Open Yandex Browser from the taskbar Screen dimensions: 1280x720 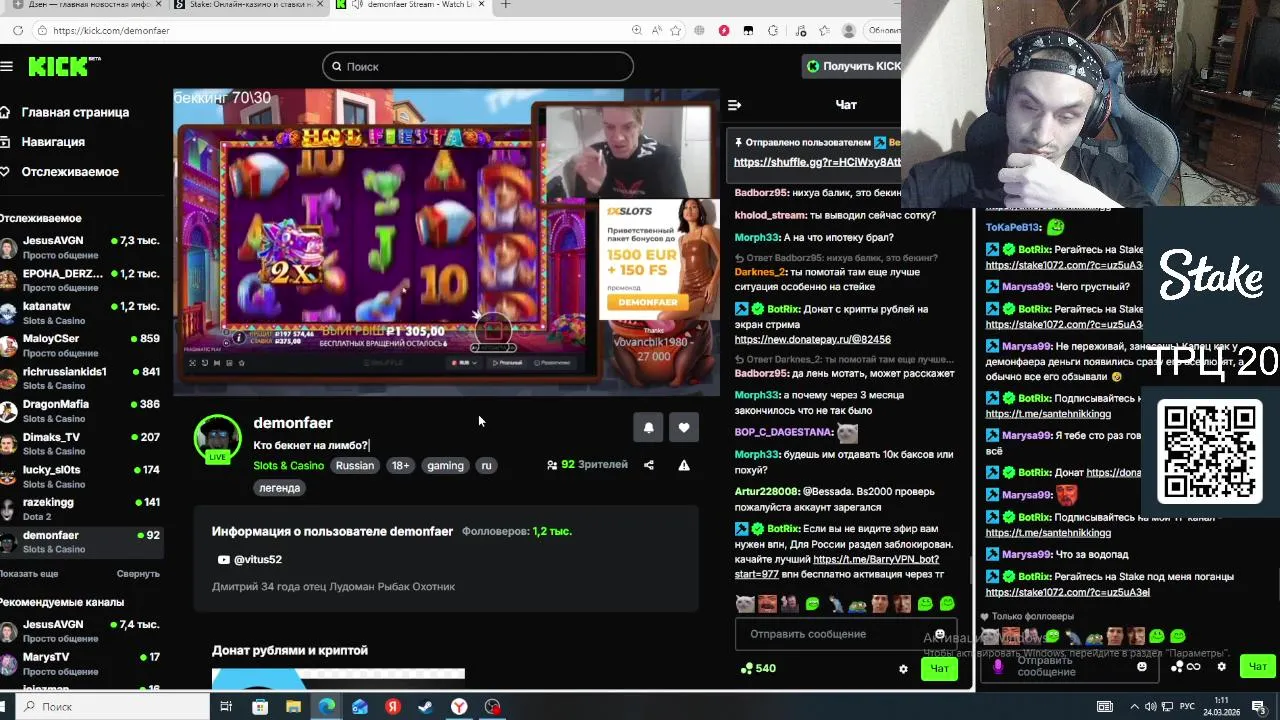(x=459, y=707)
